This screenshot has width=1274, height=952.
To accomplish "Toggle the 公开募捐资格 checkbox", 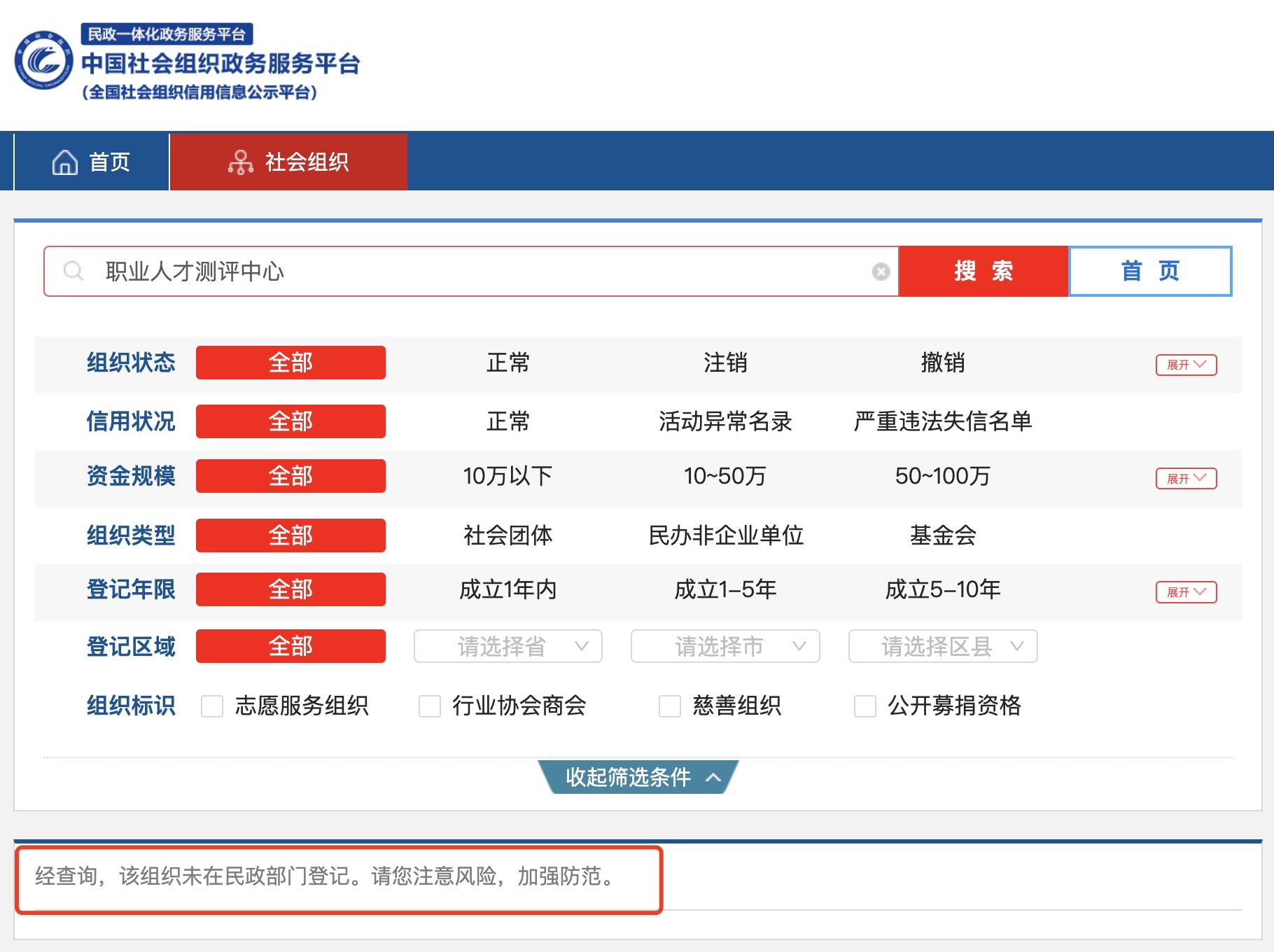I will tap(864, 706).
